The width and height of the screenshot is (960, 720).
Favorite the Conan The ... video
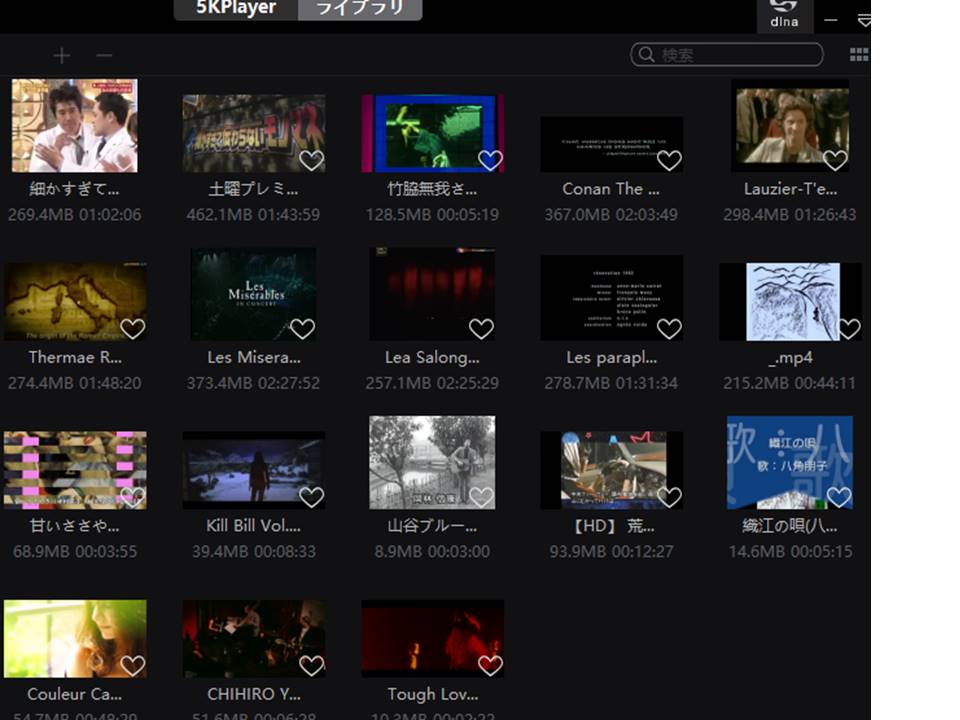669,160
